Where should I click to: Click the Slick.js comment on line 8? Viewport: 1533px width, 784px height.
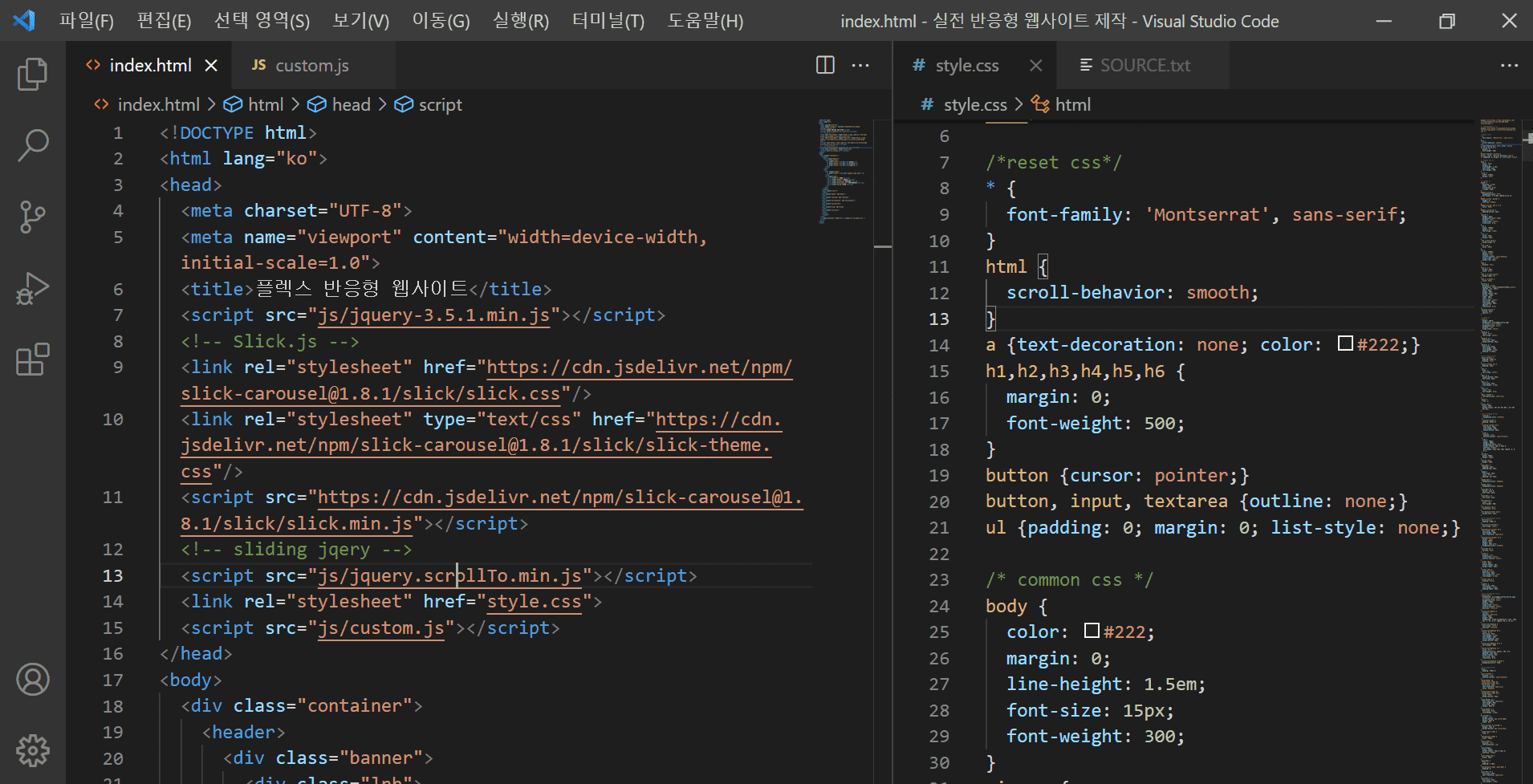pos(270,342)
